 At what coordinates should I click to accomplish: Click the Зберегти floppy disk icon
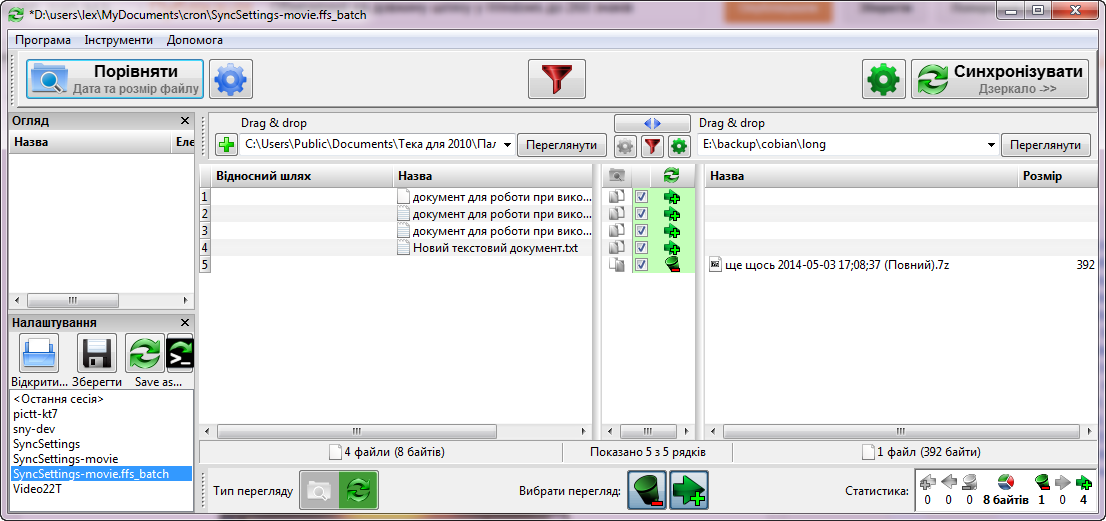click(x=97, y=354)
